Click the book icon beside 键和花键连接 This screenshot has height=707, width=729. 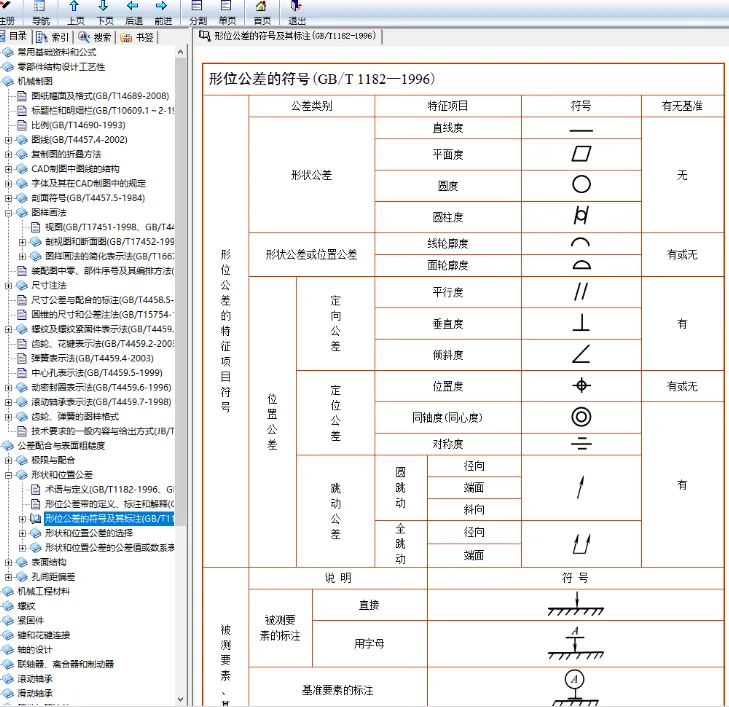(8, 635)
